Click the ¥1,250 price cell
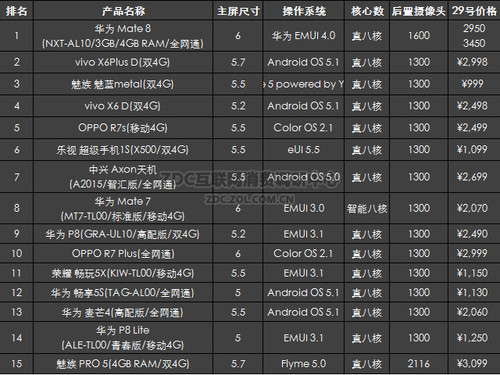 [473, 338]
